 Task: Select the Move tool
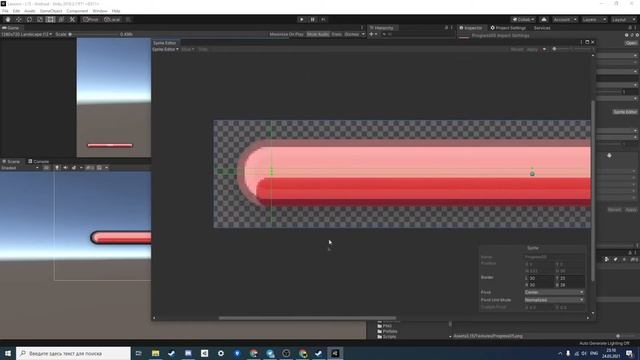pos(18,19)
